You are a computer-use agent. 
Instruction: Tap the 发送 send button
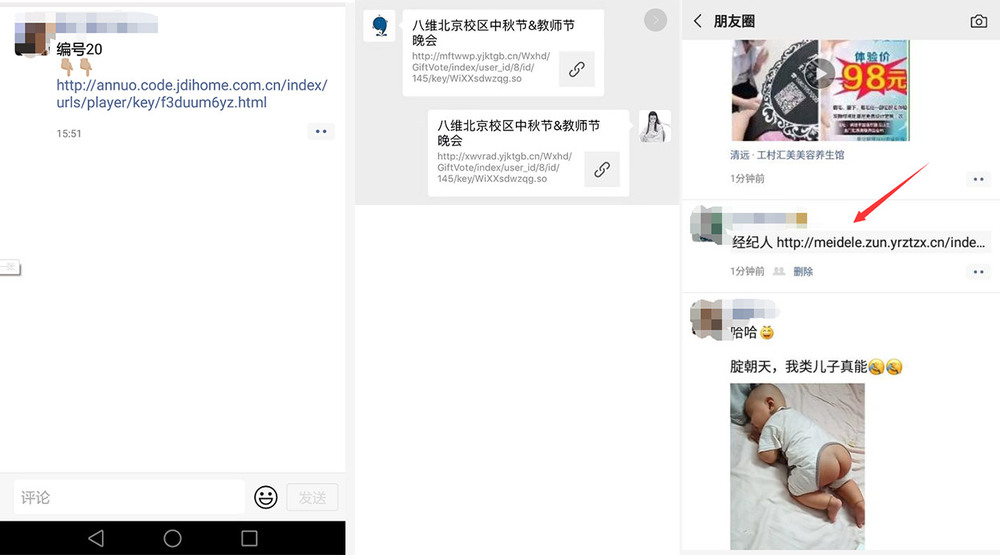312,498
